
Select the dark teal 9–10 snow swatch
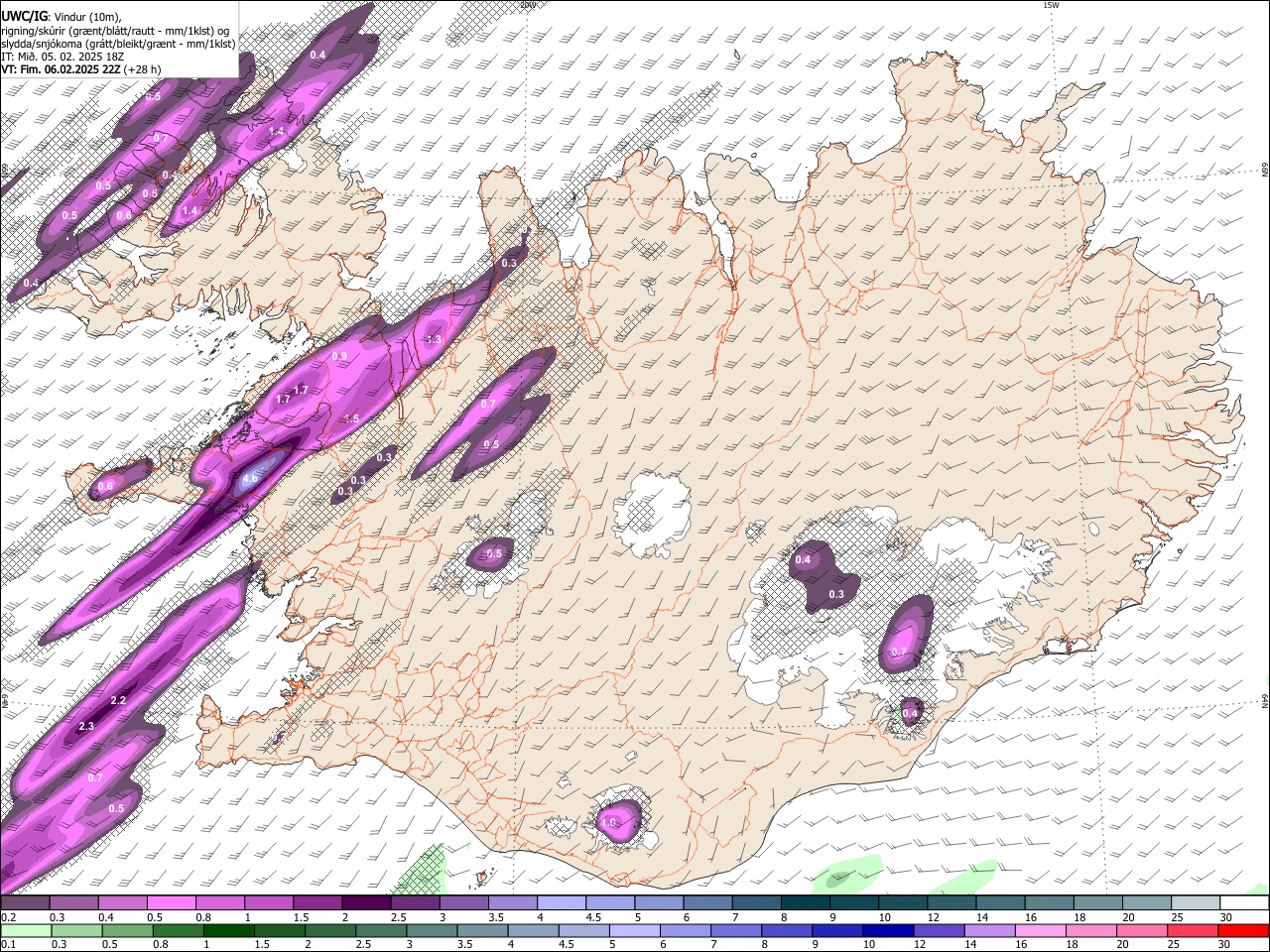tap(852, 903)
